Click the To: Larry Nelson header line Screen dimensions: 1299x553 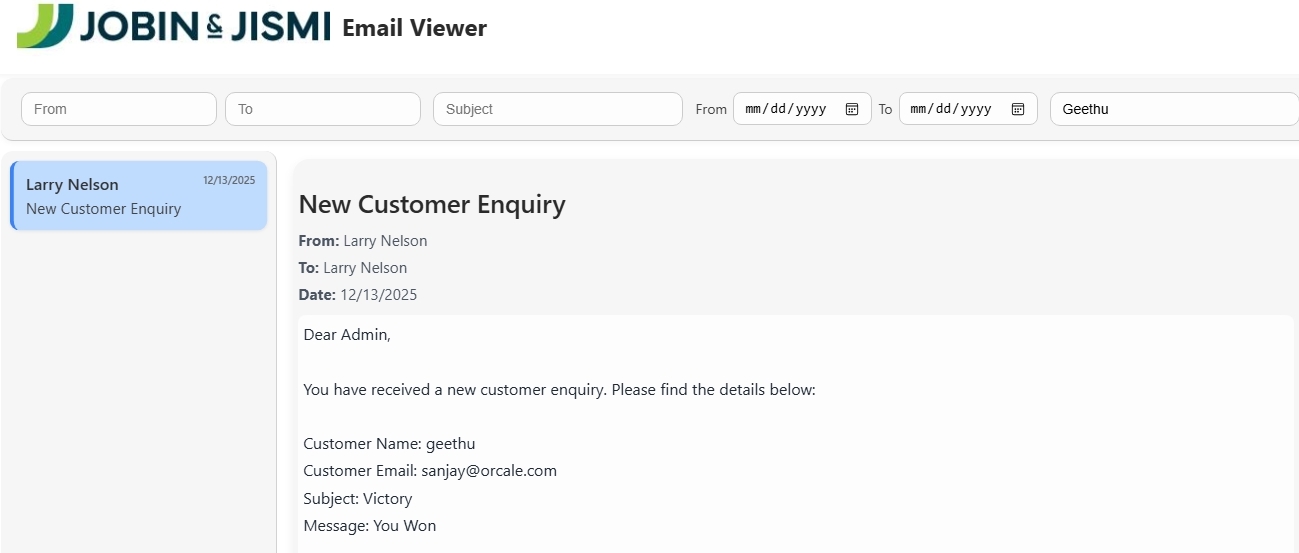pyautogui.click(x=353, y=268)
